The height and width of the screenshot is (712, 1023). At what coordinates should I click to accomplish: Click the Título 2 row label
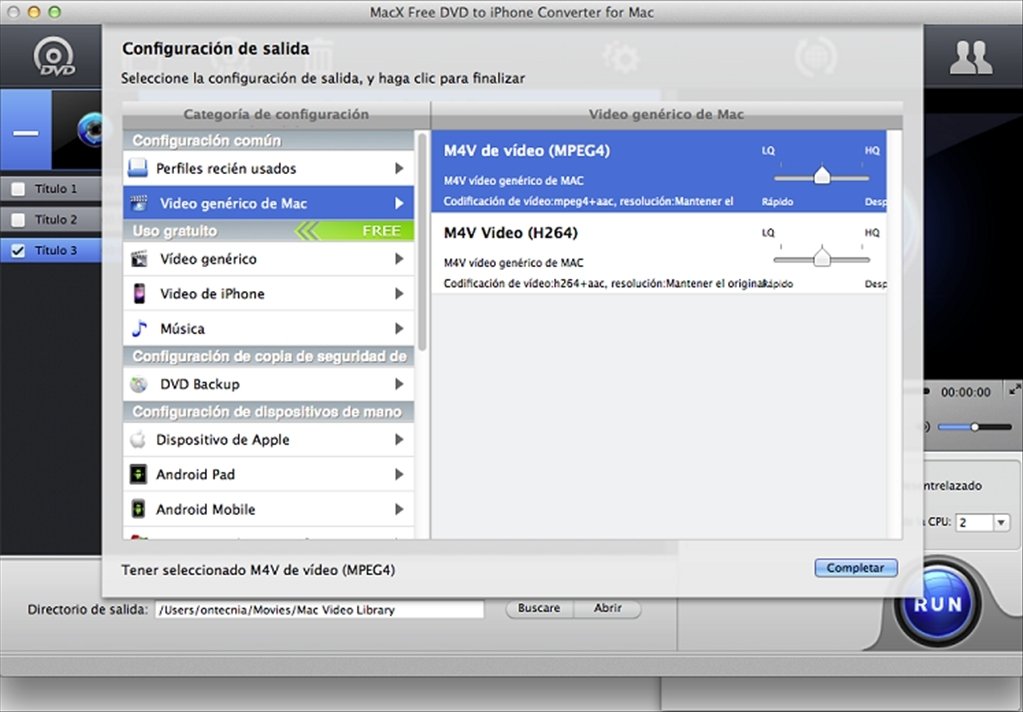pyautogui.click(x=55, y=220)
